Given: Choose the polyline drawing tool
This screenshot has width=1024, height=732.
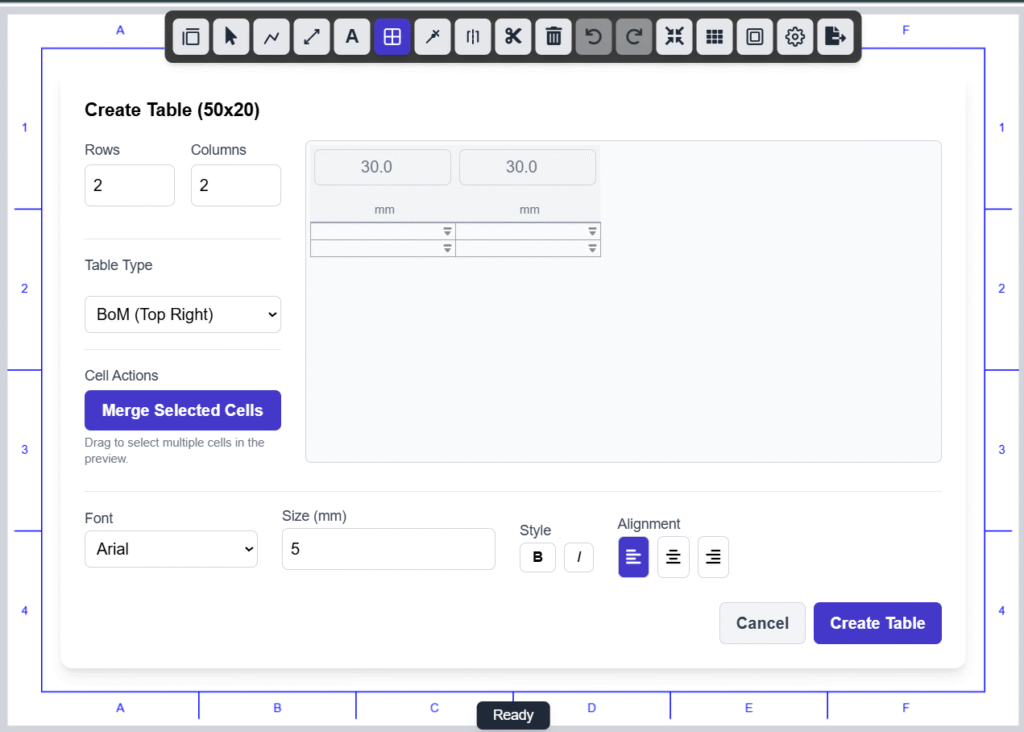Looking at the screenshot, I should (271, 37).
